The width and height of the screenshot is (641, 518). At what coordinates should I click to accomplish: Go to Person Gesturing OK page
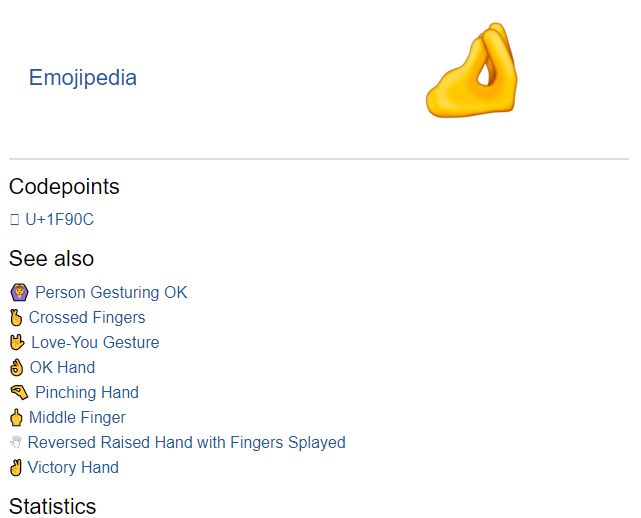pos(111,293)
